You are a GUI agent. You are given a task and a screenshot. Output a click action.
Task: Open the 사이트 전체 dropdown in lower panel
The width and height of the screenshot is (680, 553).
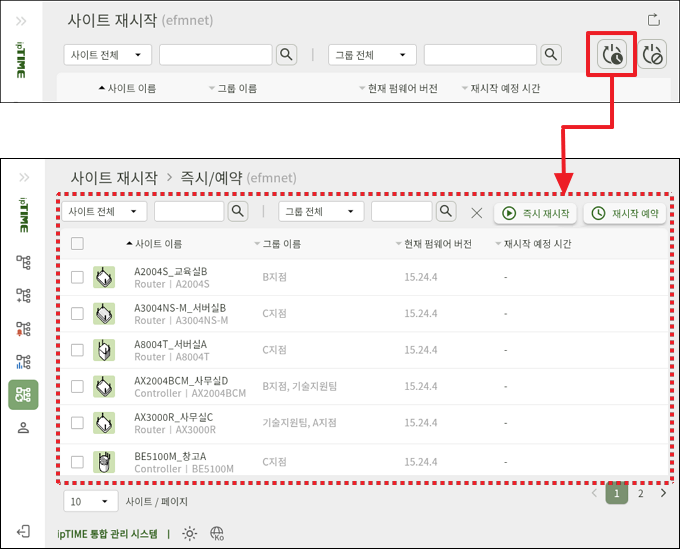(104, 212)
